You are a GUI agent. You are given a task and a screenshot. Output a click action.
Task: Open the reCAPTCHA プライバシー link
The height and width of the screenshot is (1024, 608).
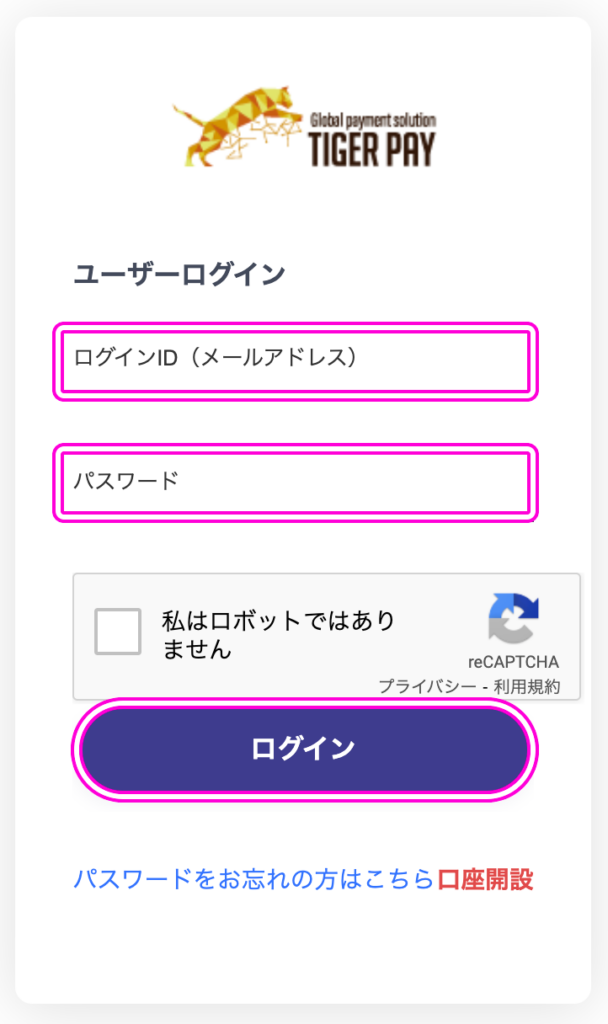click(427, 687)
